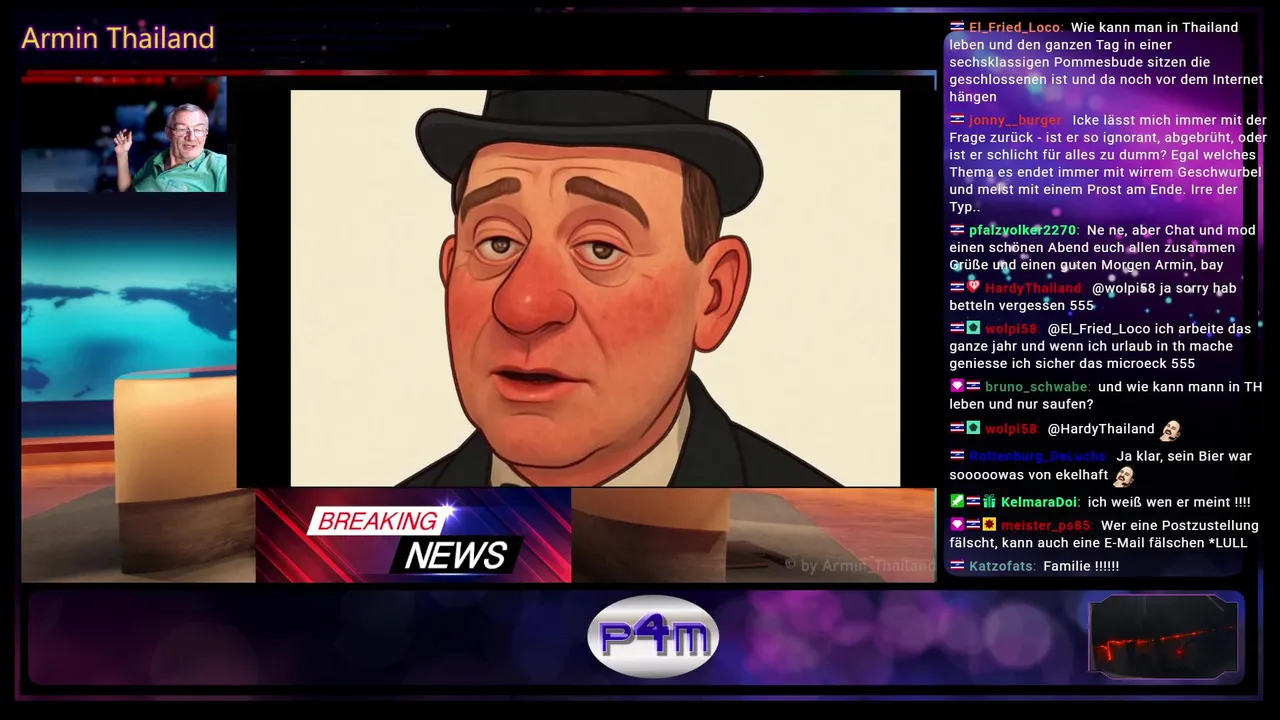This screenshot has width=1280, height=720.
Task: Click the '@wolpi58' mention in HardyThailand's message
Action: pos(1124,288)
